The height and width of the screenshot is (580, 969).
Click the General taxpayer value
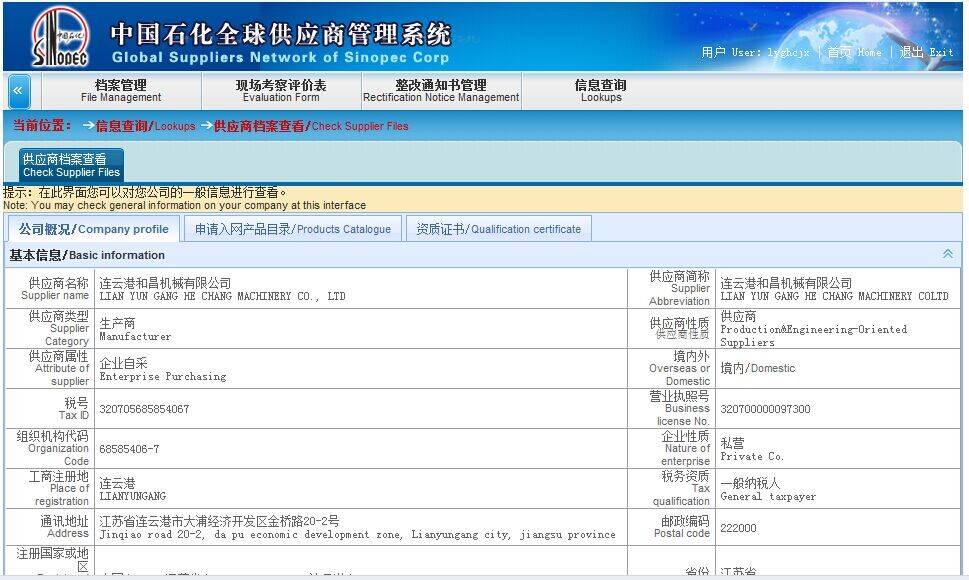(768, 497)
